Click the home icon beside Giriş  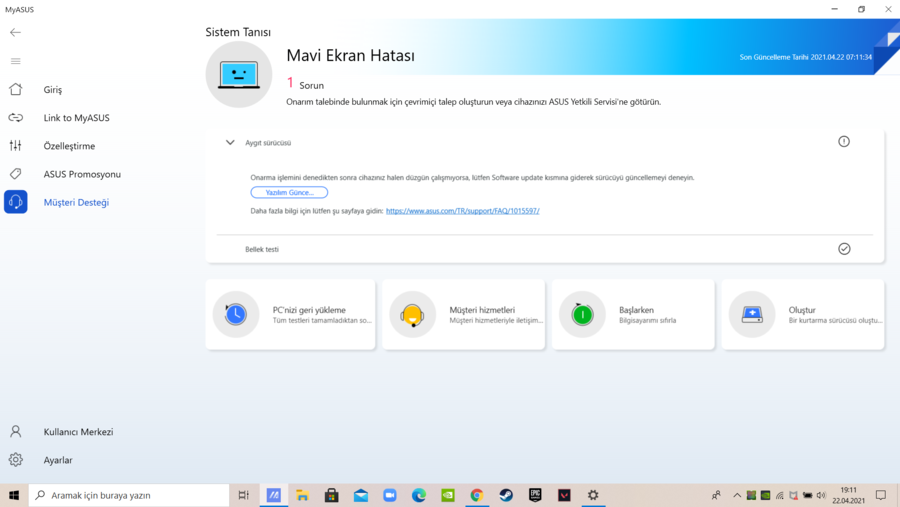tap(15, 89)
